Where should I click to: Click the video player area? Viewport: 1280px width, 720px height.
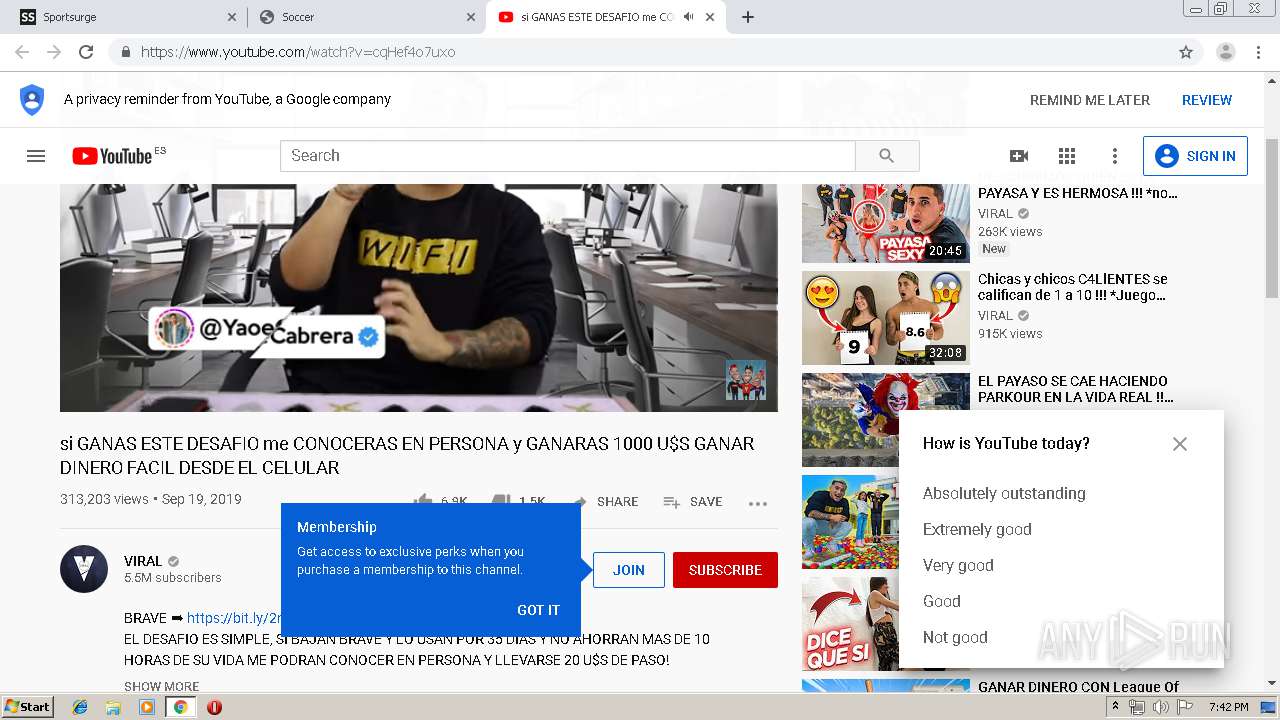coord(418,298)
